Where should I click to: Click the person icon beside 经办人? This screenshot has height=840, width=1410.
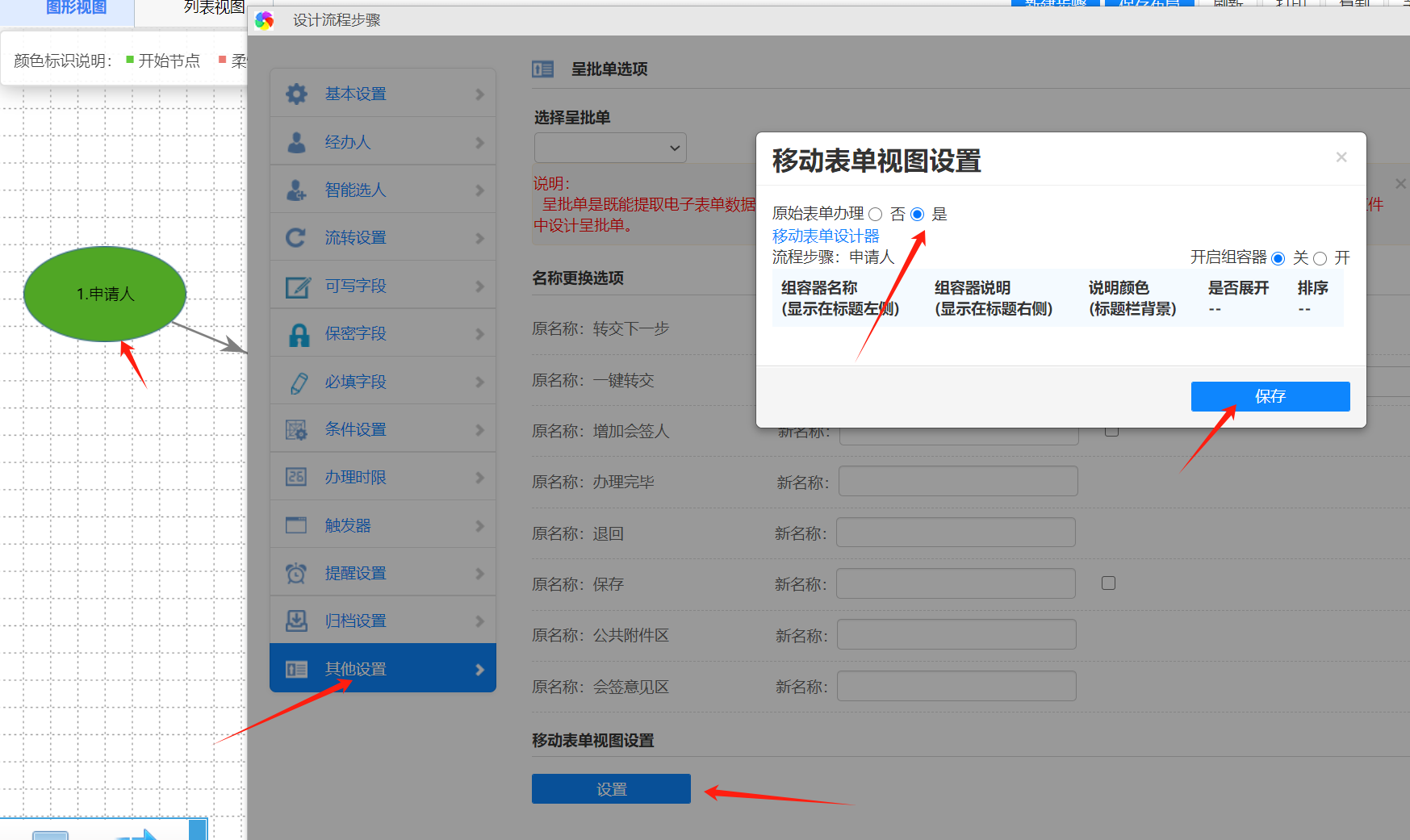(296, 142)
